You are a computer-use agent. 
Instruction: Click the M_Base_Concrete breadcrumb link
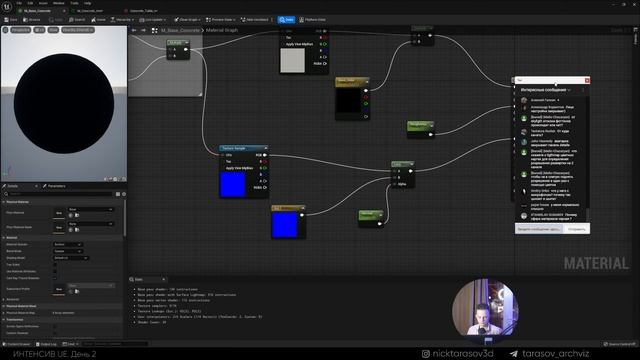pyautogui.click(x=180, y=30)
